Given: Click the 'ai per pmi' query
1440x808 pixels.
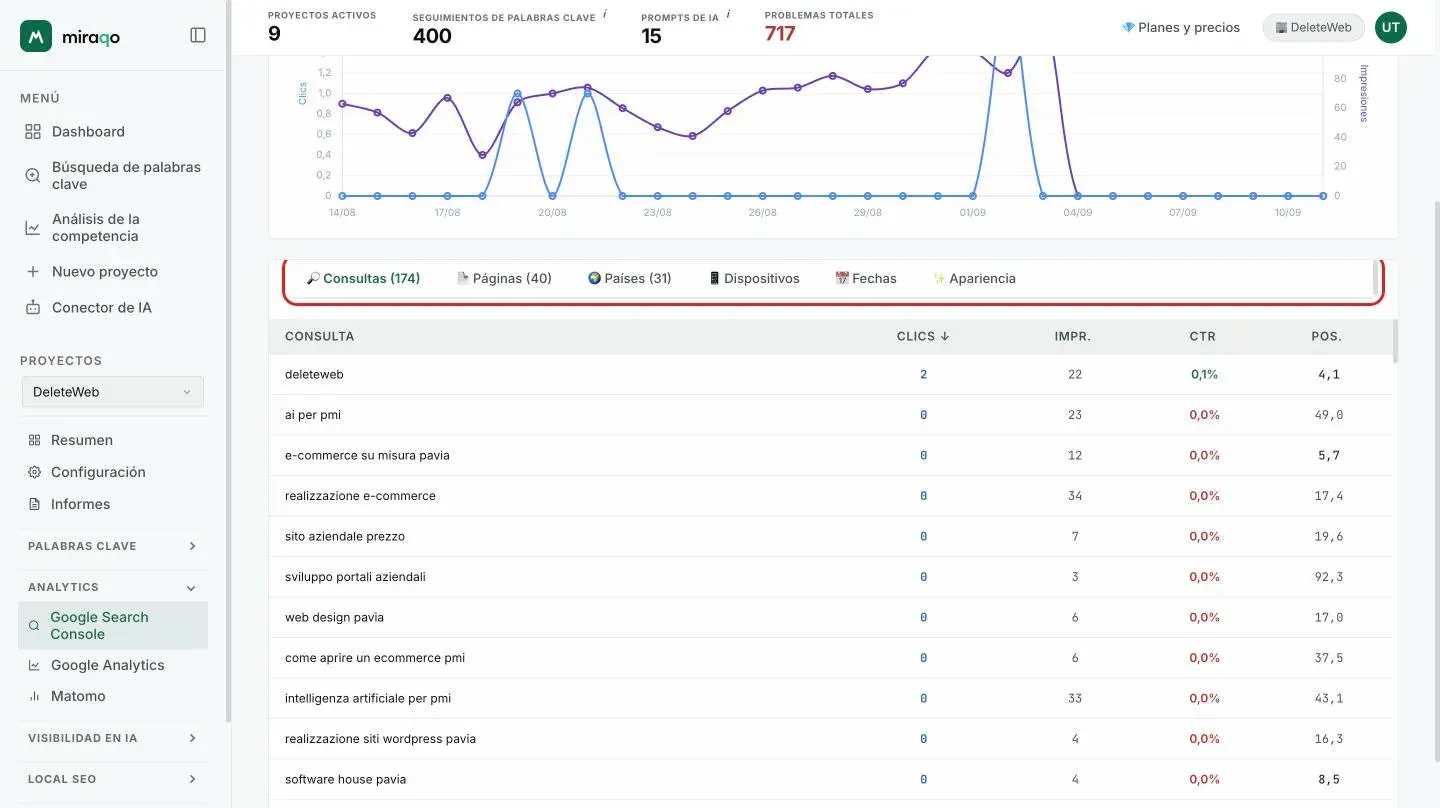Looking at the screenshot, I should tap(313, 415).
